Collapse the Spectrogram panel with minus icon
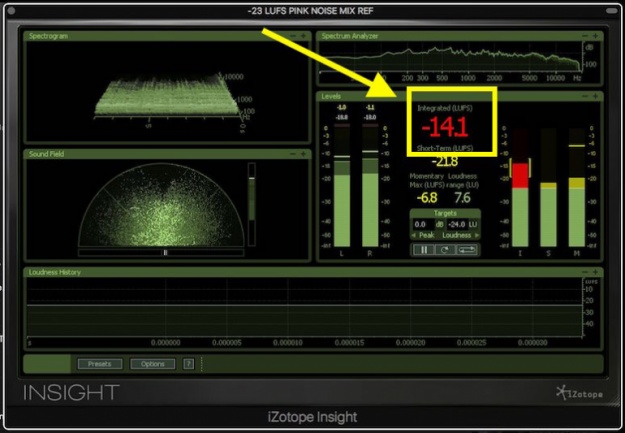 point(293,36)
